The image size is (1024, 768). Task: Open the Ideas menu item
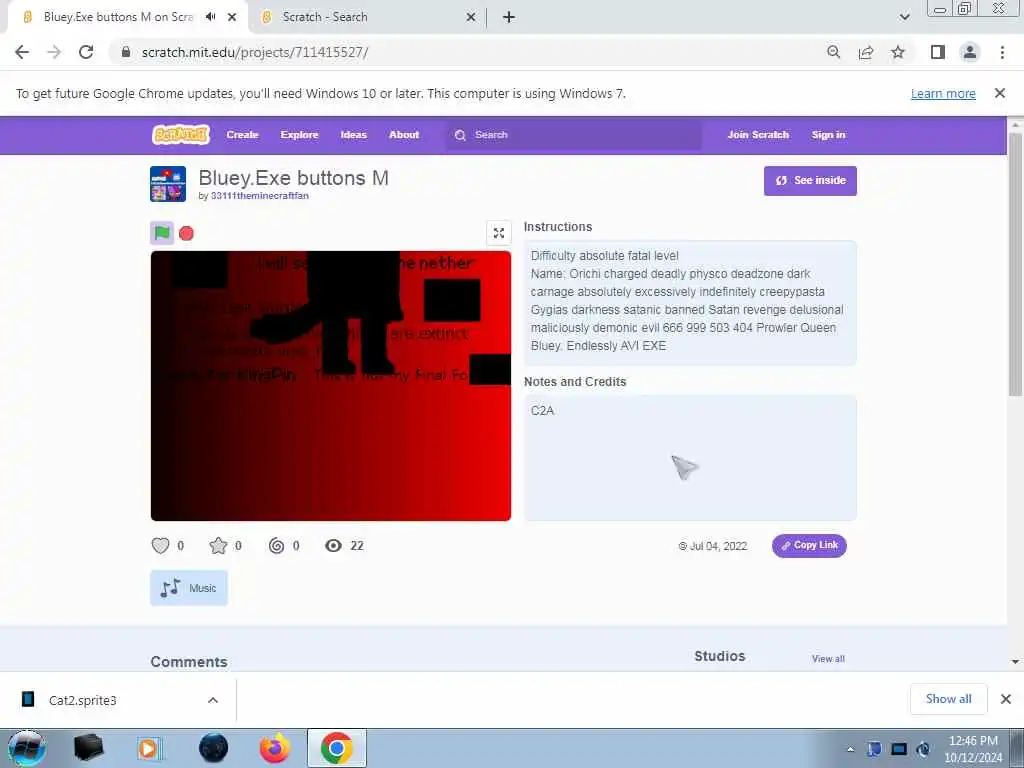[353, 135]
